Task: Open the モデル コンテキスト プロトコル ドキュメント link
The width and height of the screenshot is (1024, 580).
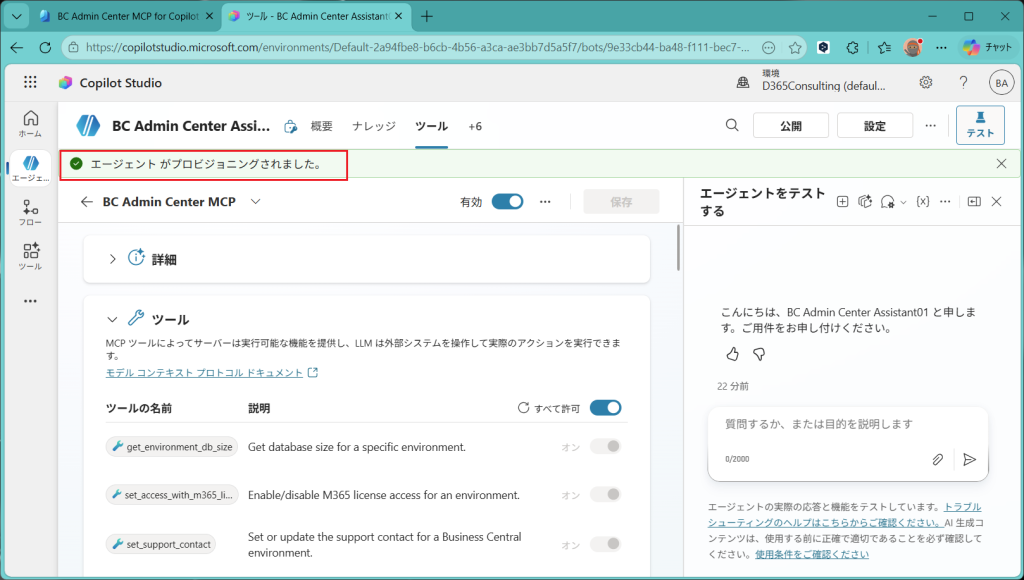Action: [204, 373]
